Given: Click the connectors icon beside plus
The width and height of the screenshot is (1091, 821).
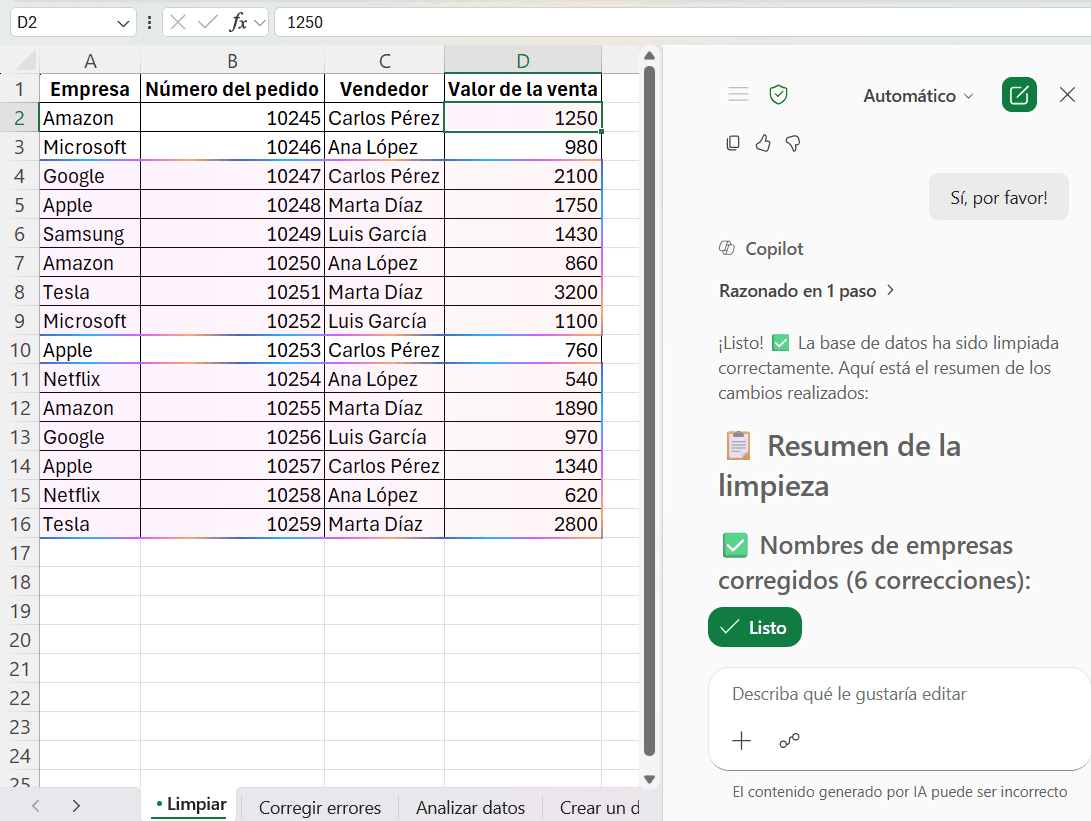Looking at the screenshot, I should point(790,741).
